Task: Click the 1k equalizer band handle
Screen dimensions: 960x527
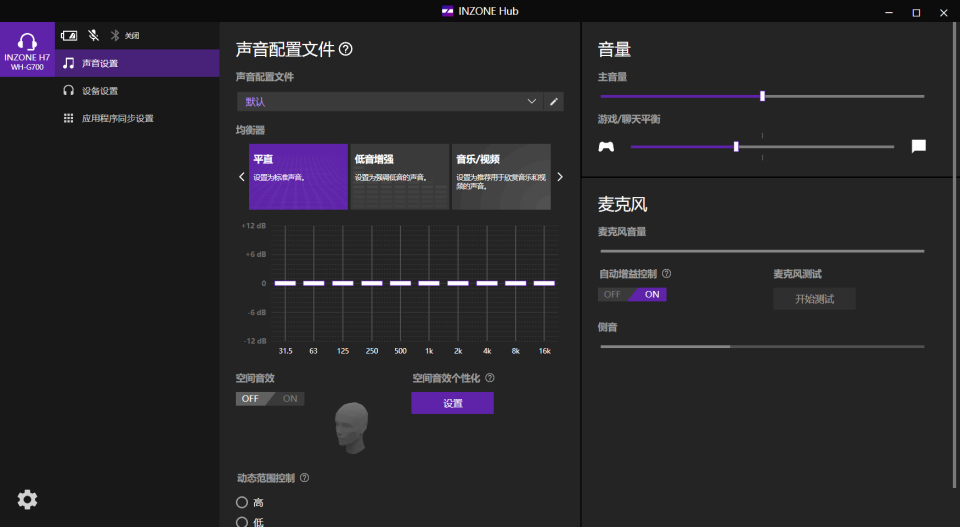Action: [429, 283]
